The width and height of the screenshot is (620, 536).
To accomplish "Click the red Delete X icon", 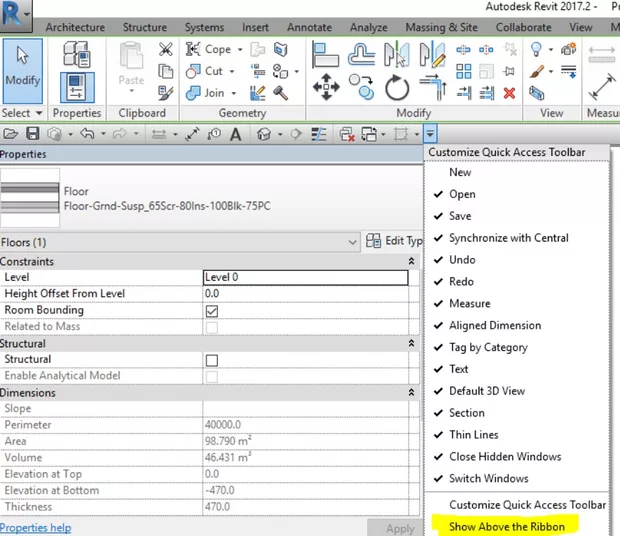I will [x=510, y=93].
